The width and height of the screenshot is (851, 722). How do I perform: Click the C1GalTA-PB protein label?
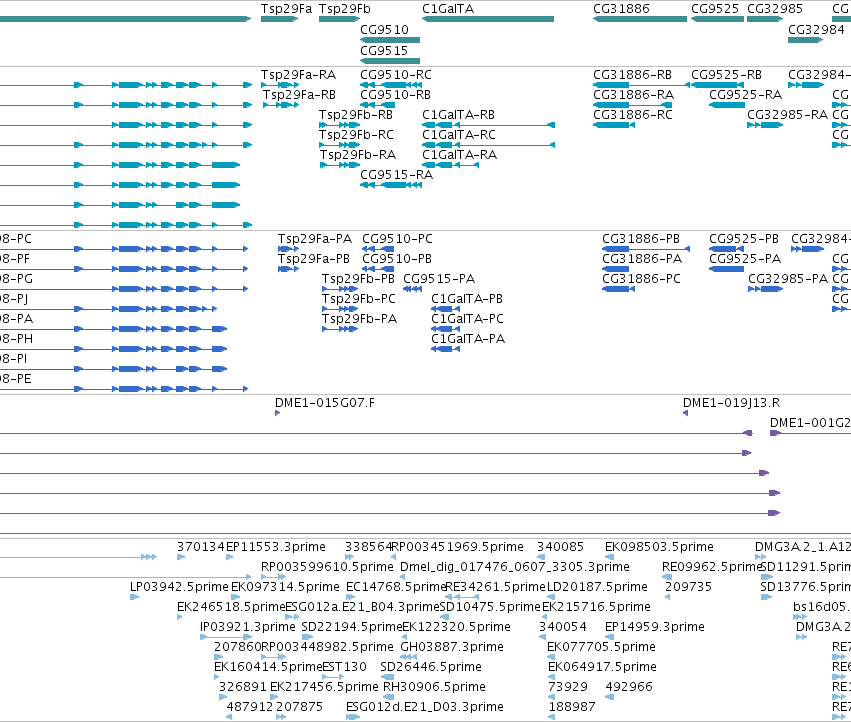point(467,299)
